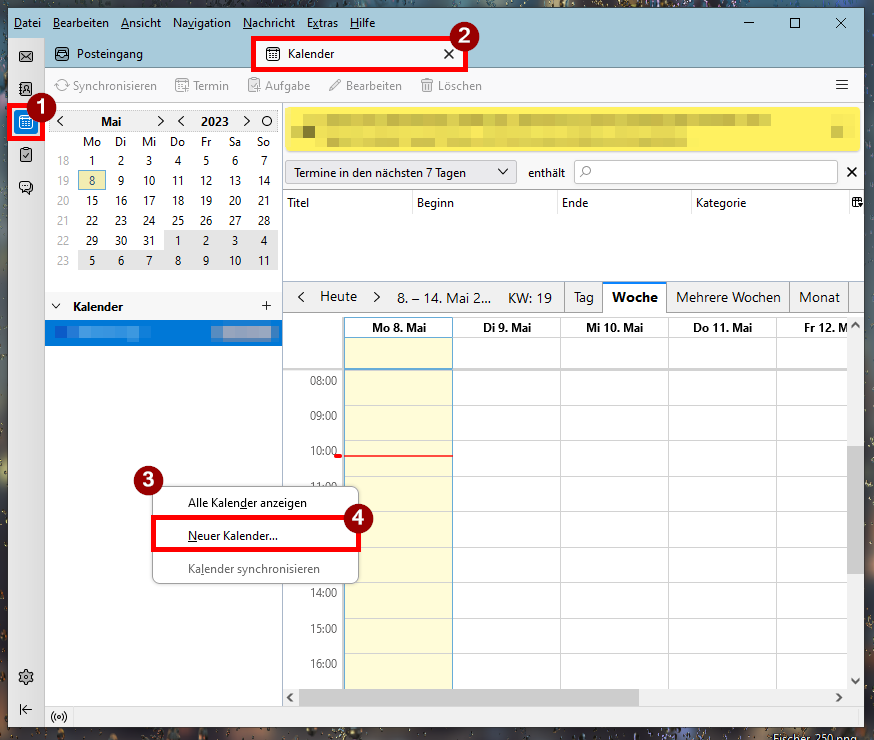
Task: Collapse the spaces toolbar arrow icon
Action: [26, 709]
